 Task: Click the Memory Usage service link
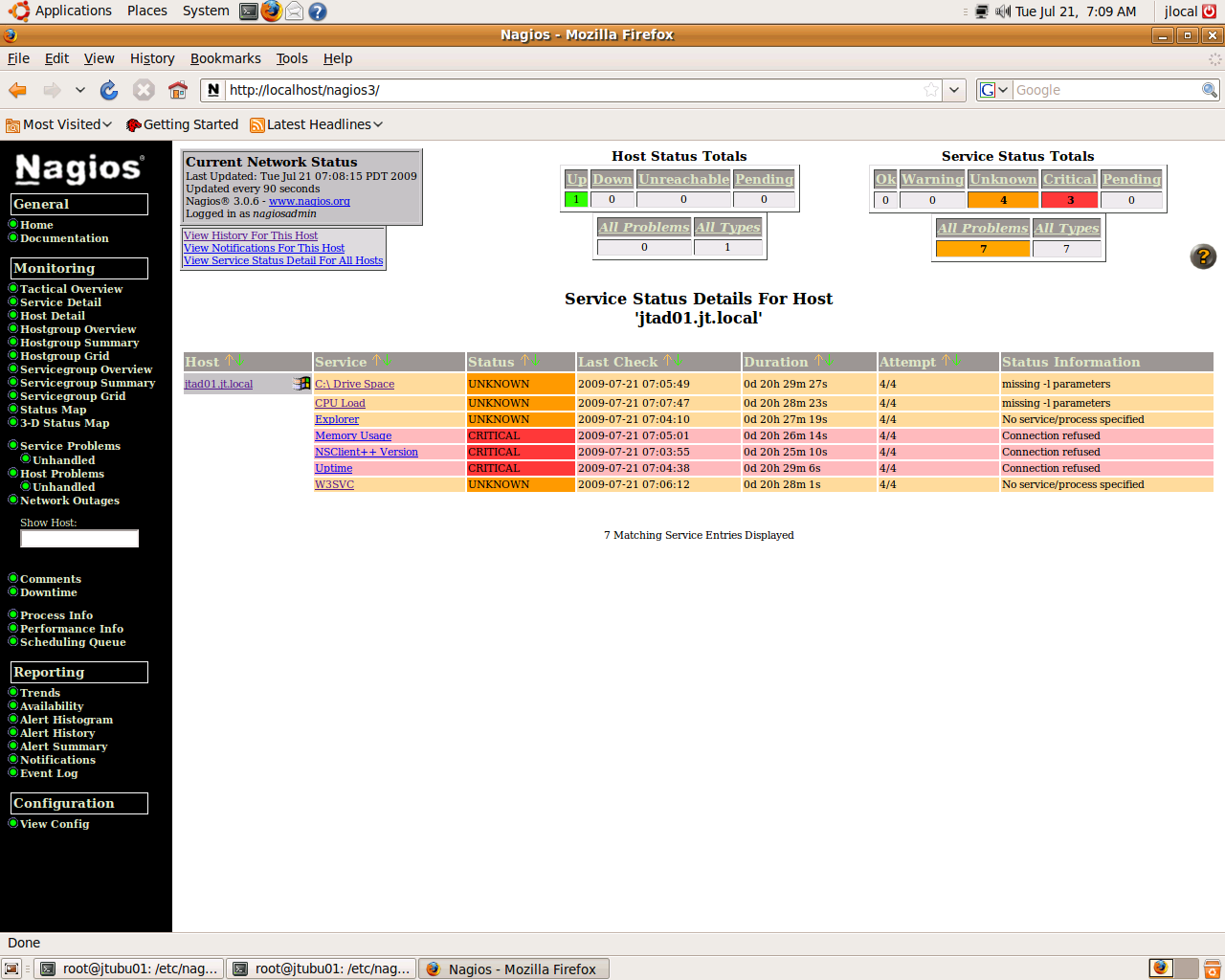[x=353, y=435]
